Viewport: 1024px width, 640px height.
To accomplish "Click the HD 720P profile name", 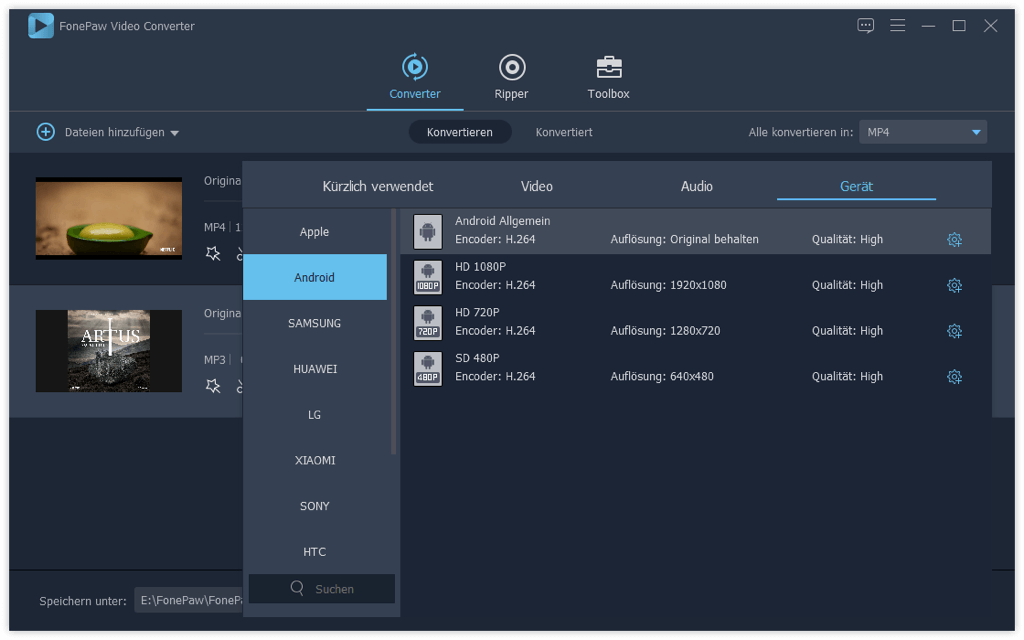I will pyautogui.click(x=477, y=312).
